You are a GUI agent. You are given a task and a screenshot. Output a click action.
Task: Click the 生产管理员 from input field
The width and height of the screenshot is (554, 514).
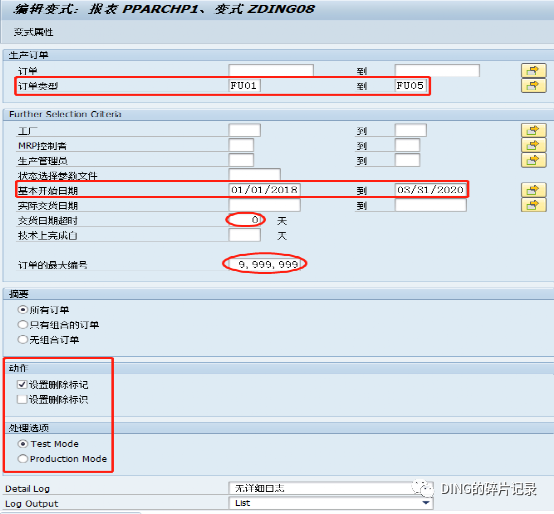point(241,160)
